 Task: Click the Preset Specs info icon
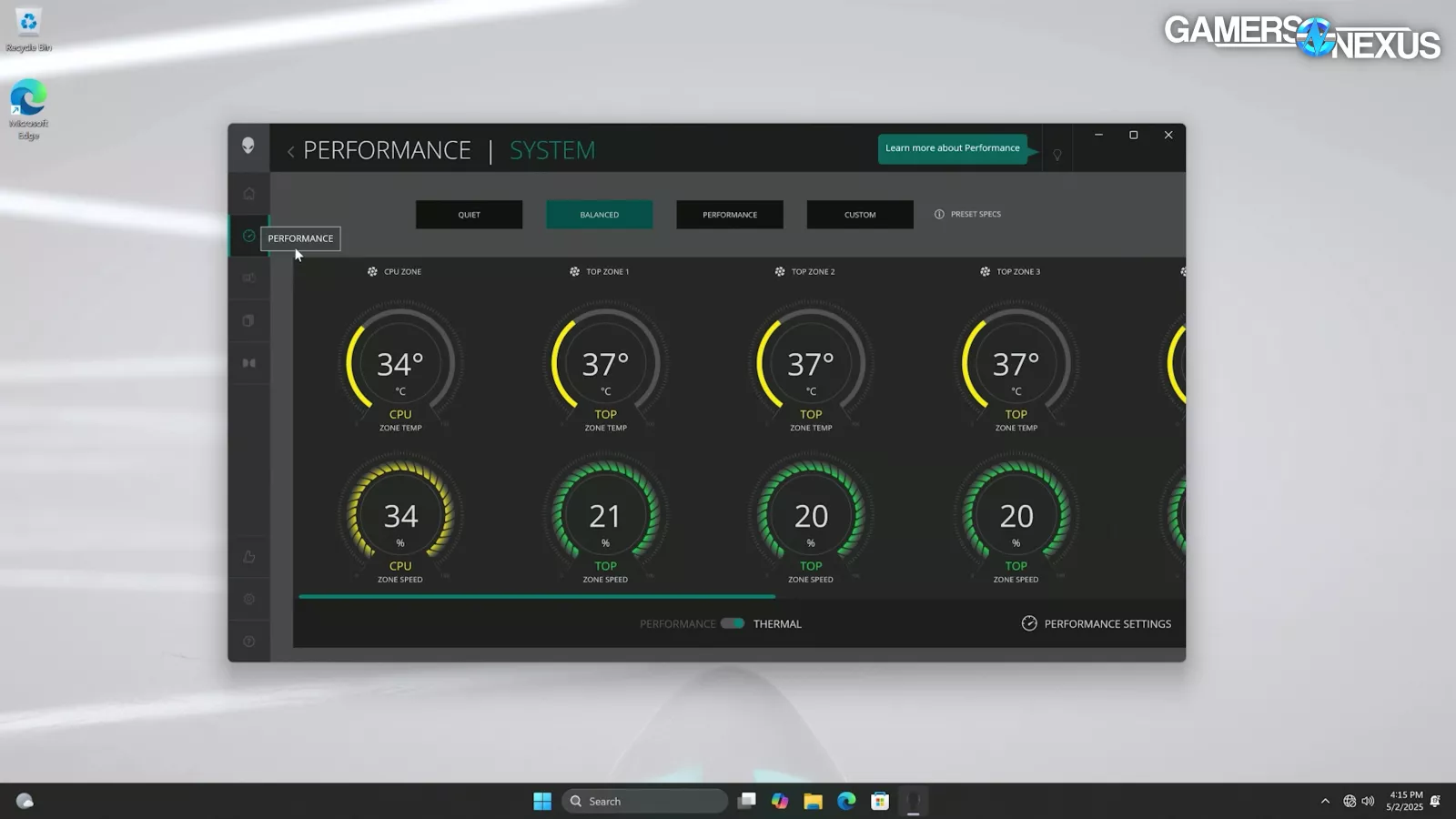point(939,215)
